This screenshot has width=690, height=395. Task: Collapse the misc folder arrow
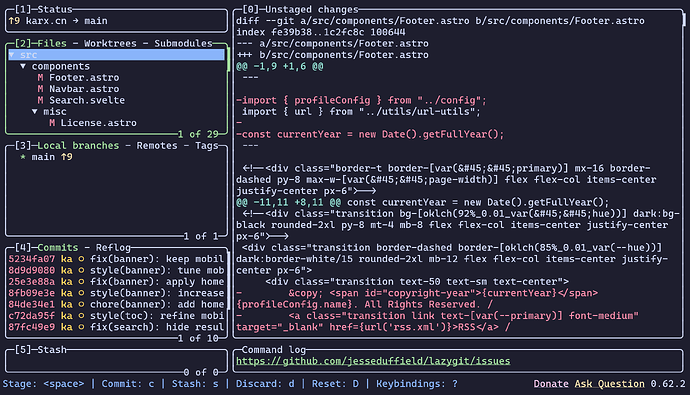pyautogui.click(x=35, y=112)
